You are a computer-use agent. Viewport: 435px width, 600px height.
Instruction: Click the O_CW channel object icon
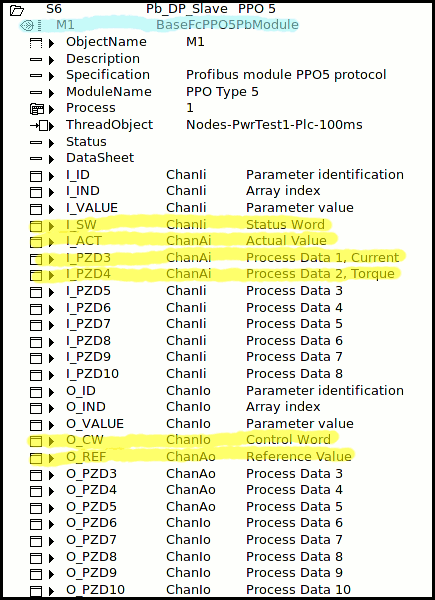point(36,441)
